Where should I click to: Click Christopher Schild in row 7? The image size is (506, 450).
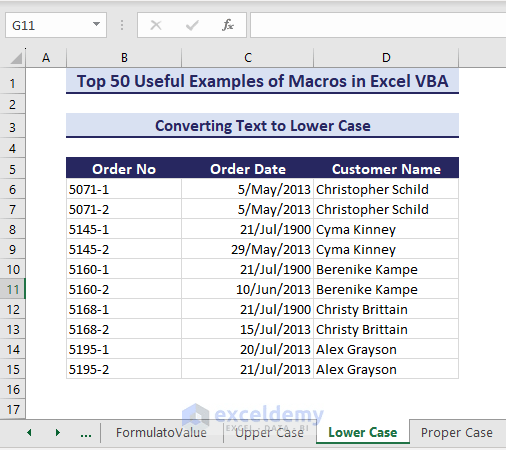click(386, 209)
